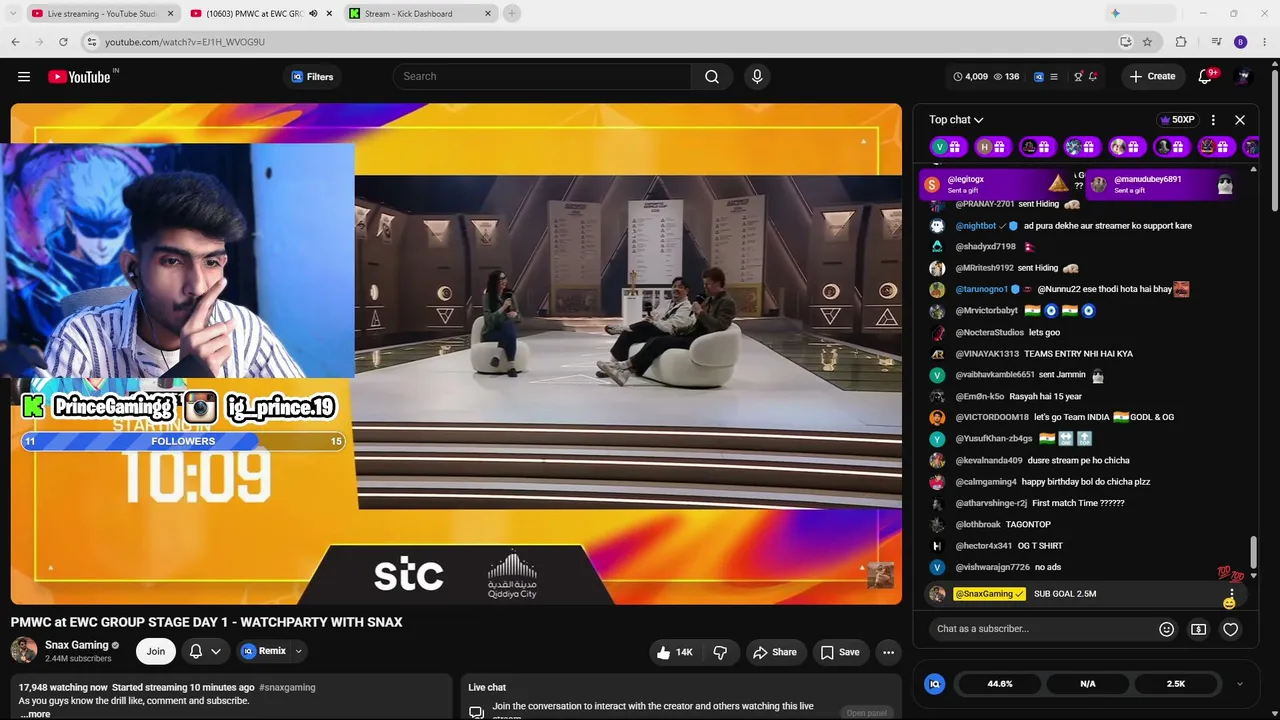This screenshot has width=1280, height=720.
Task: Expand the video description with ...more
Action: pos(35,714)
